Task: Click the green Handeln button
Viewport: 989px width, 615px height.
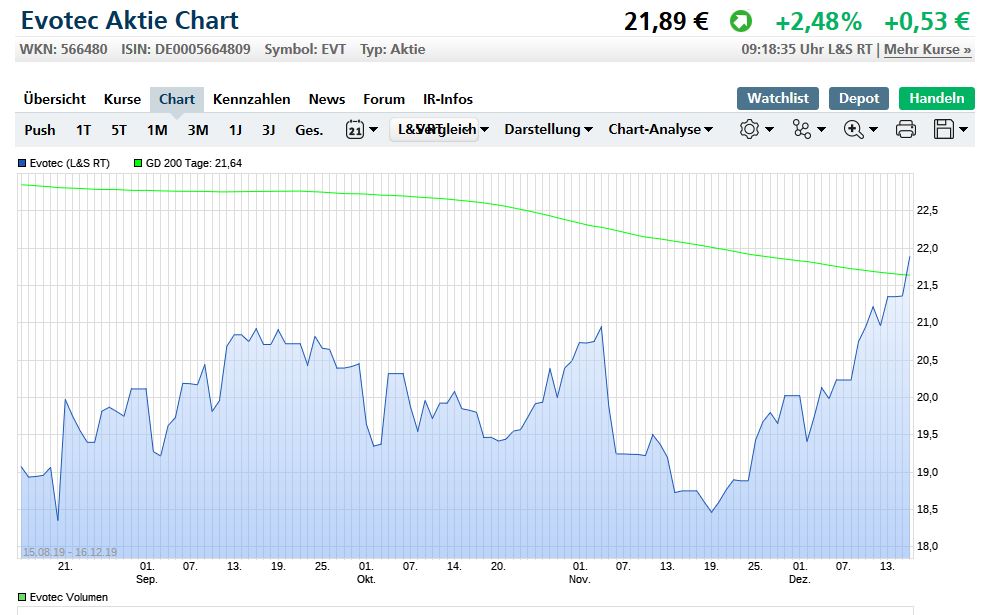Action: point(936,98)
